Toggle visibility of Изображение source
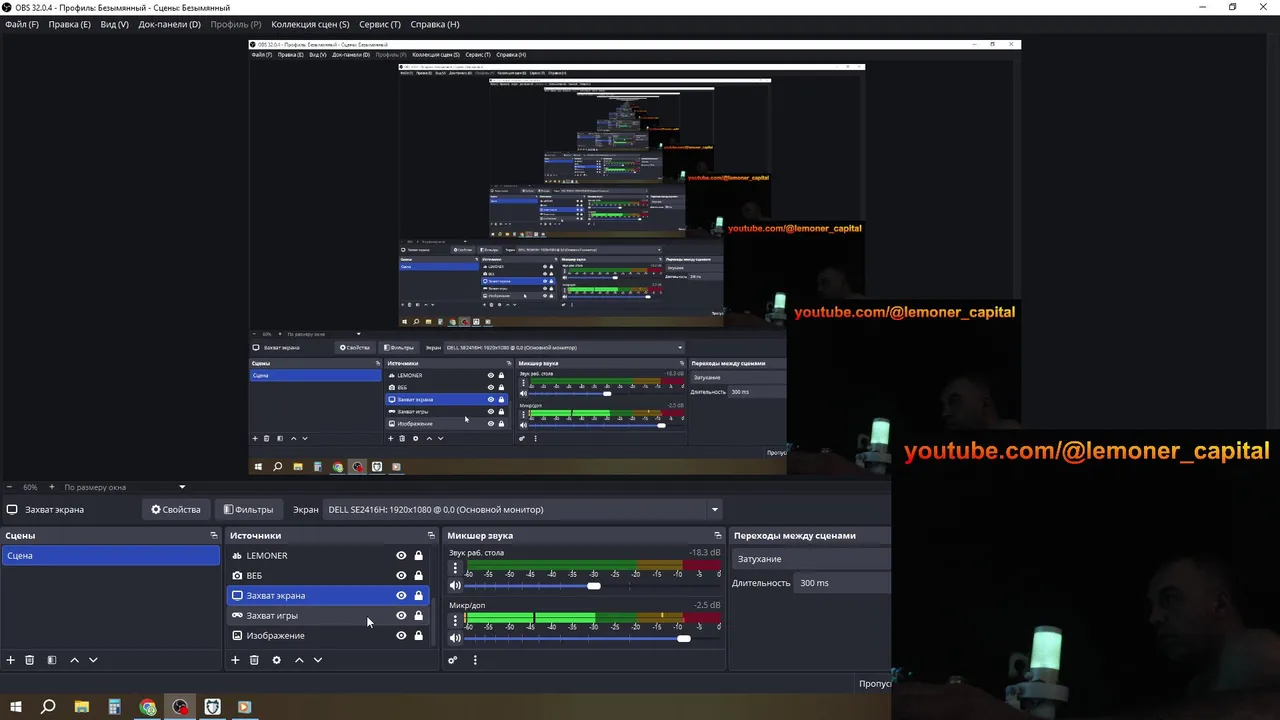Screen dimensions: 1280x720 click(x=401, y=636)
